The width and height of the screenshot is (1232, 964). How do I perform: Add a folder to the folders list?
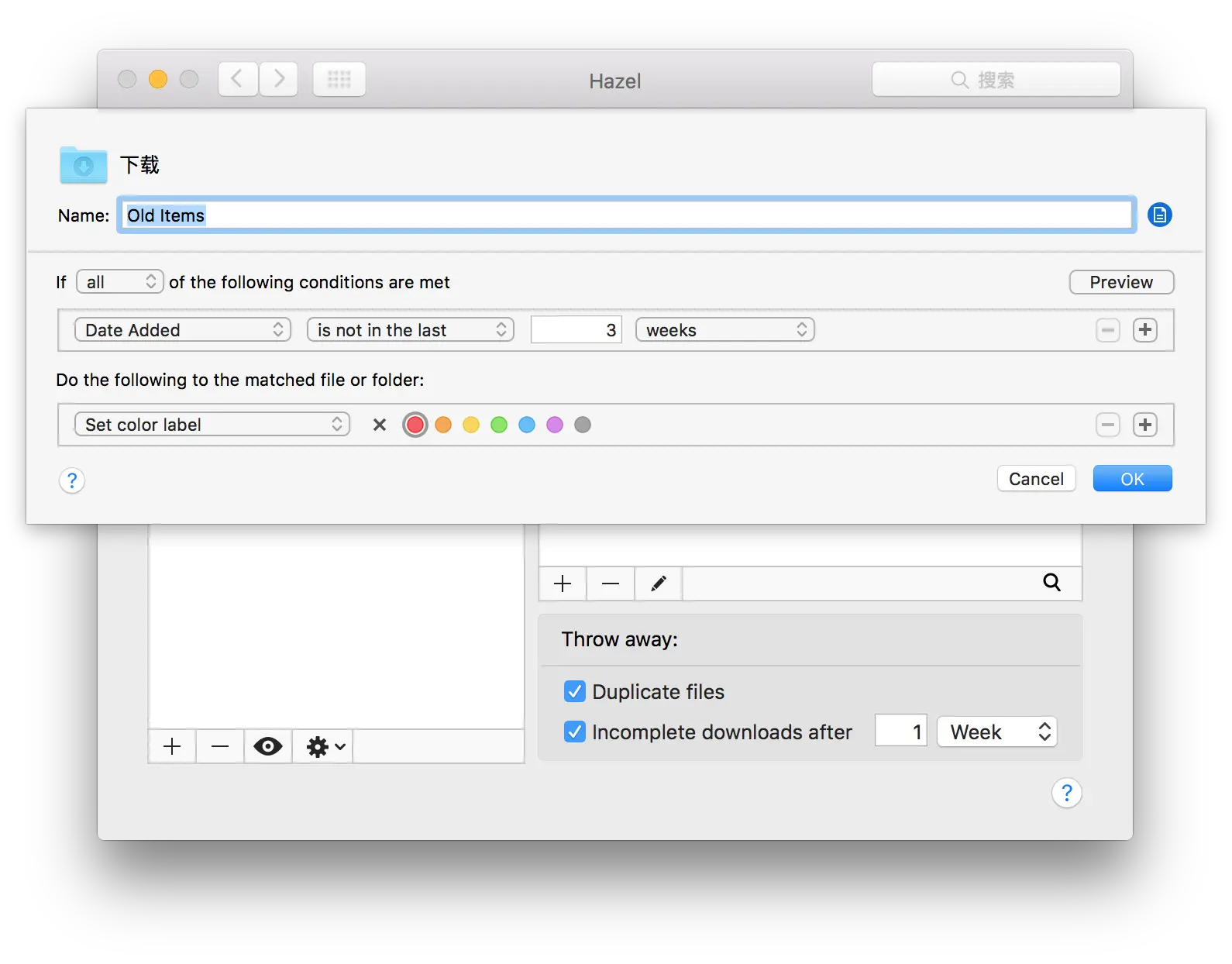click(172, 746)
